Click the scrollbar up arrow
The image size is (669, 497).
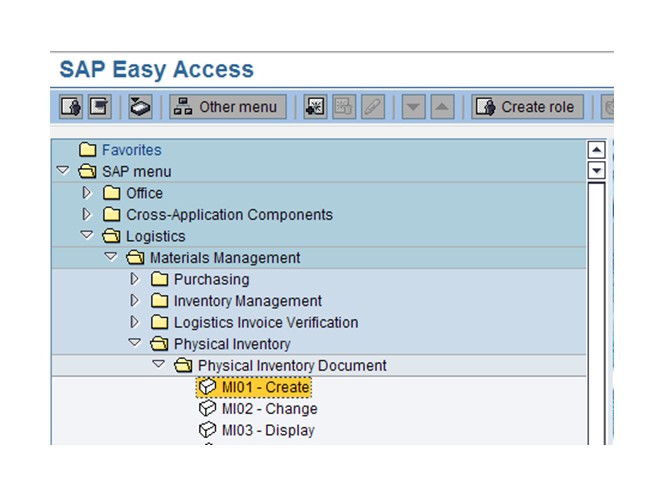pyautogui.click(x=596, y=150)
